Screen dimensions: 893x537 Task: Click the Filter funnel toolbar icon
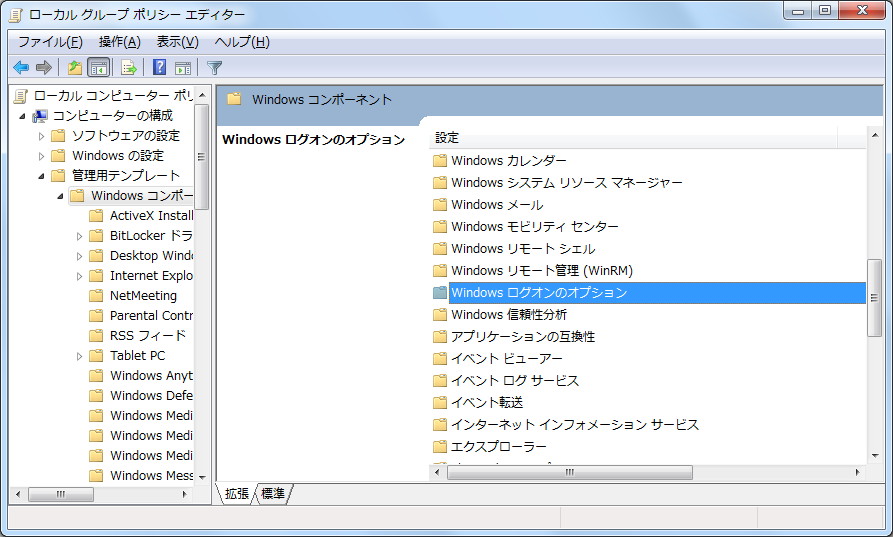pos(214,68)
